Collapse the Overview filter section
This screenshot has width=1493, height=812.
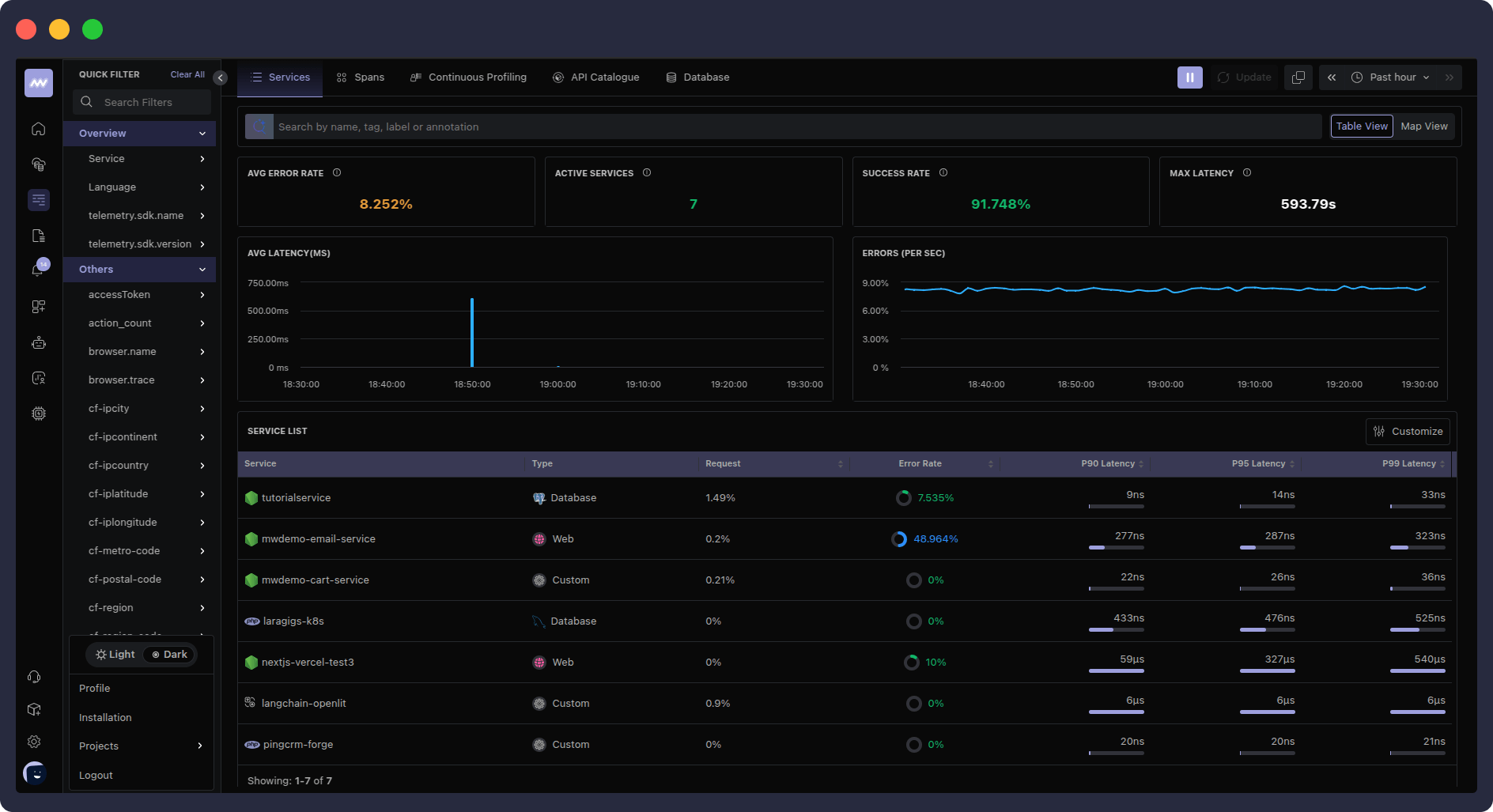click(202, 133)
